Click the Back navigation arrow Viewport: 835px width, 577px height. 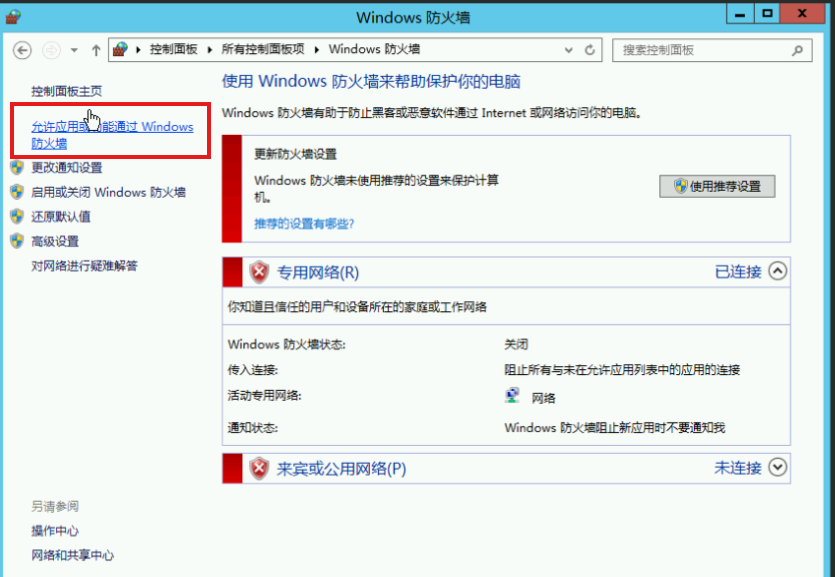[22, 50]
